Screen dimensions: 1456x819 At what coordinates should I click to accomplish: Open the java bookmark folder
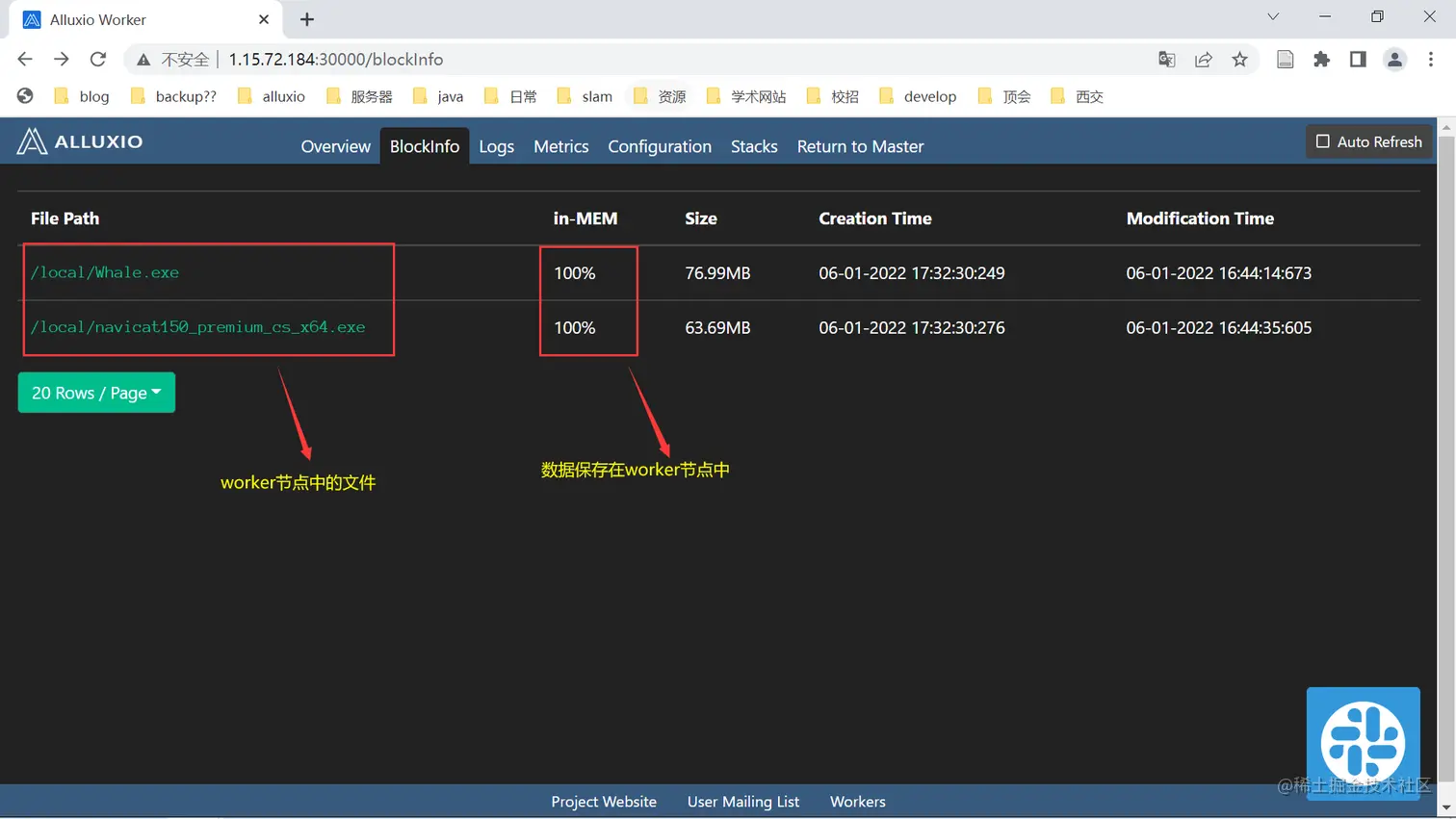[x=438, y=96]
